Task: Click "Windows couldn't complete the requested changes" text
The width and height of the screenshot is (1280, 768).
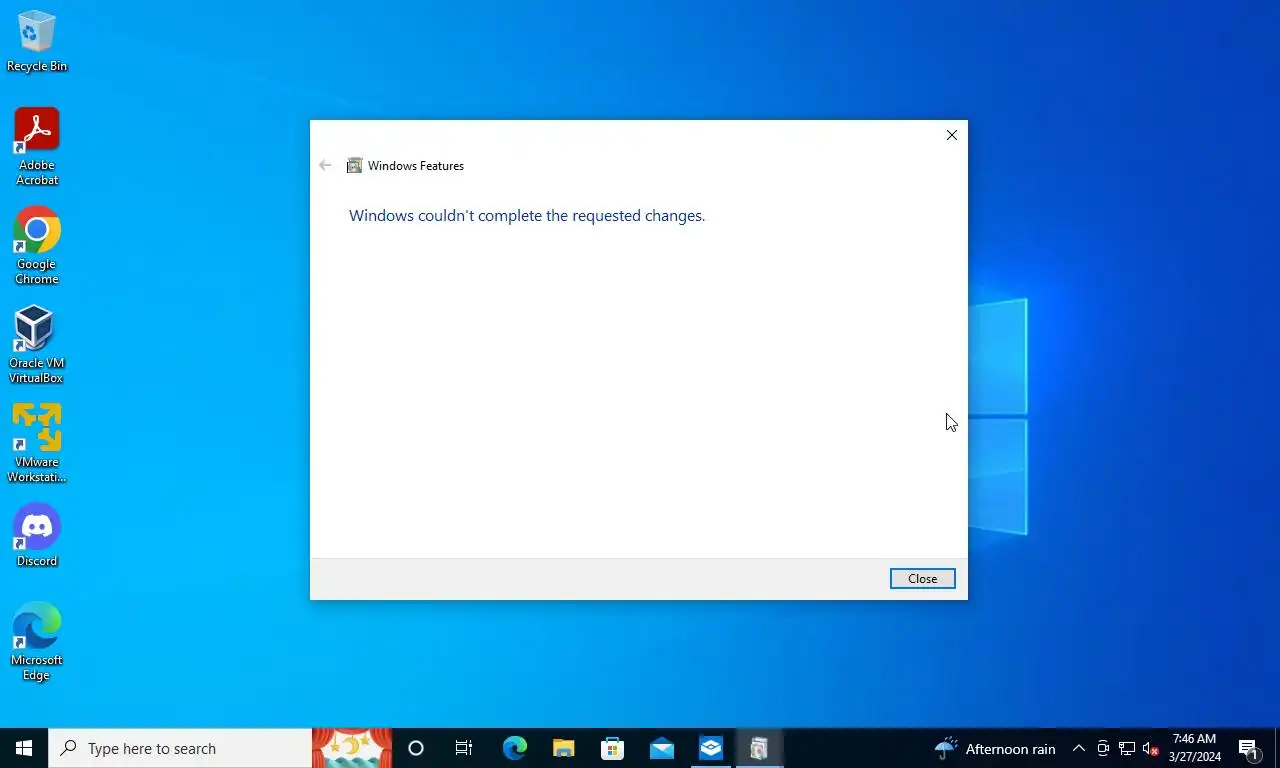Action: (x=527, y=216)
